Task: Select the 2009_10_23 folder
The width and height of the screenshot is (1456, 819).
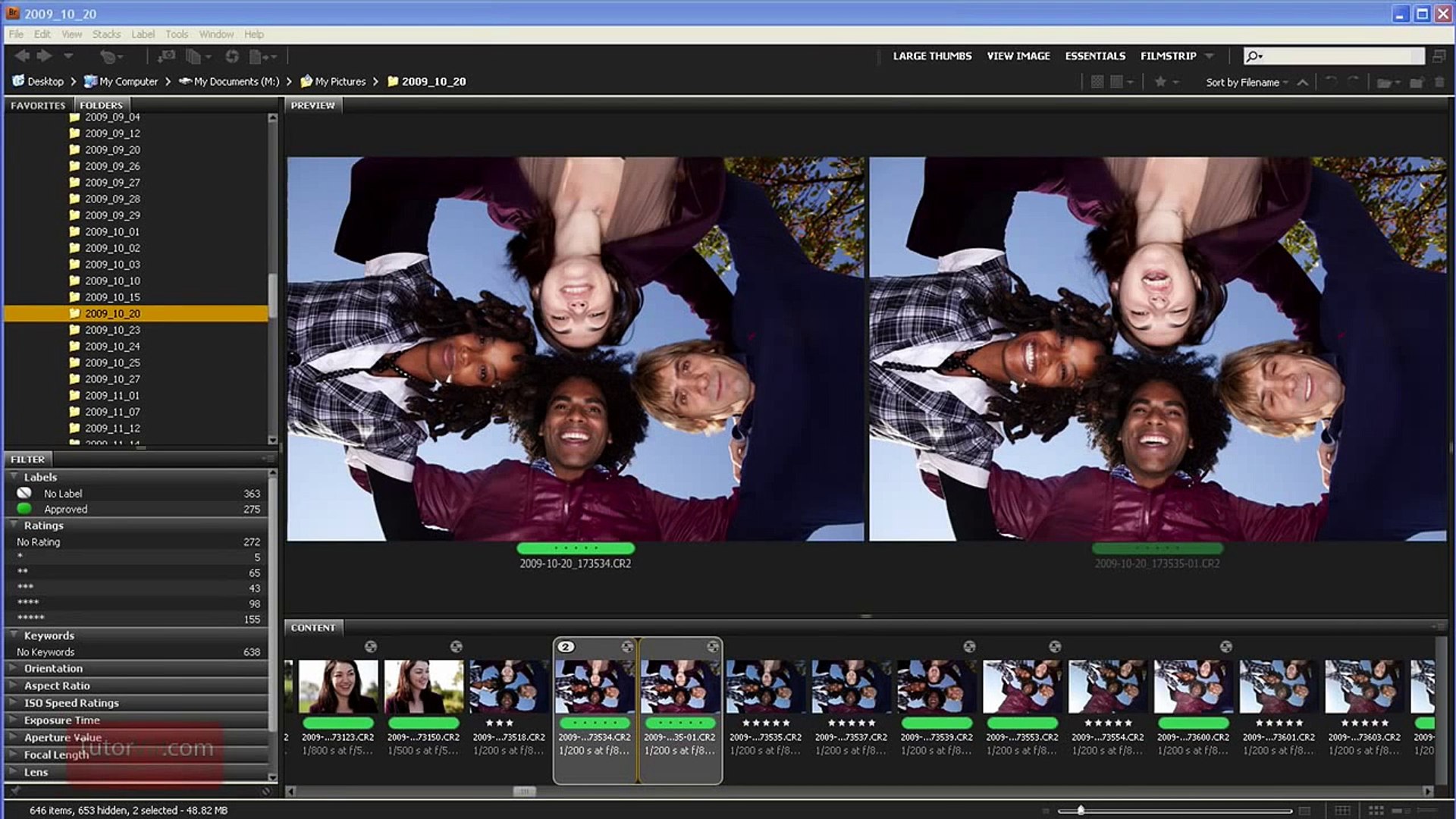Action: pos(112,330)
